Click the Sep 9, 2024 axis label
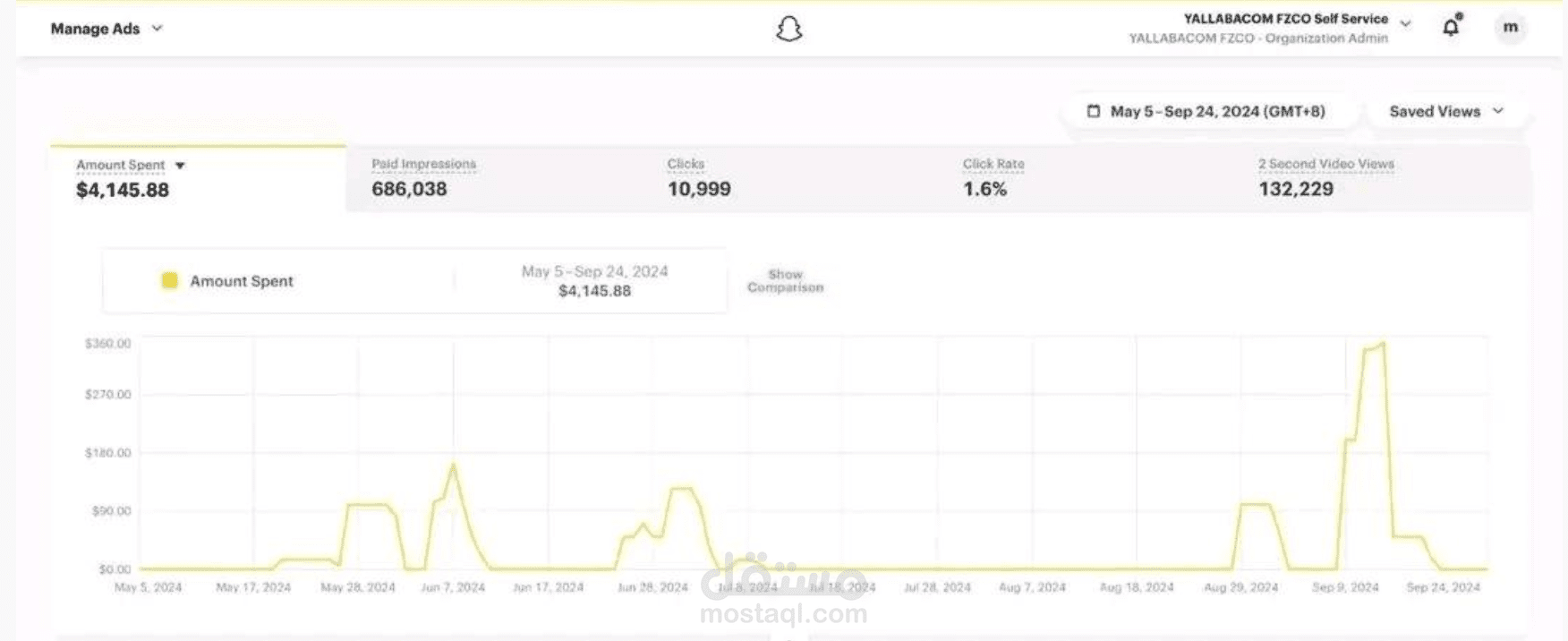This screenshot has height=641, width=1568. coord(1345,587)
